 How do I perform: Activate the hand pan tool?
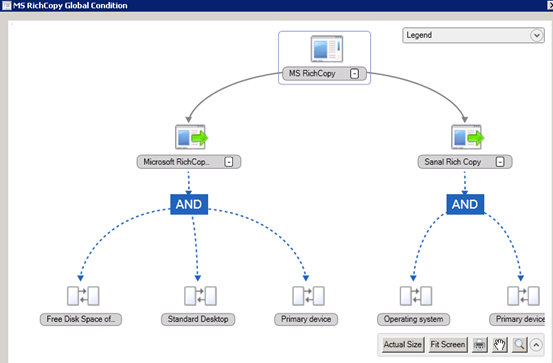click(x=499, y=344)
